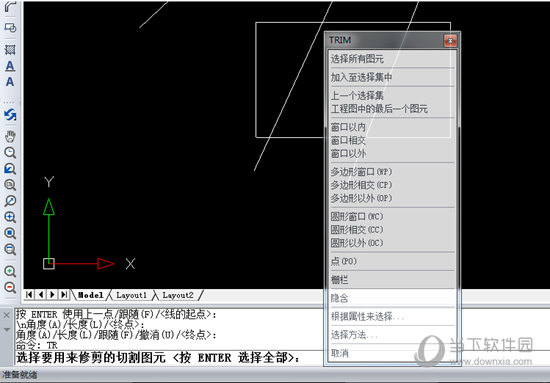Switch to the Layout2 tab
The image size is (550, 383).
(177, 295)
